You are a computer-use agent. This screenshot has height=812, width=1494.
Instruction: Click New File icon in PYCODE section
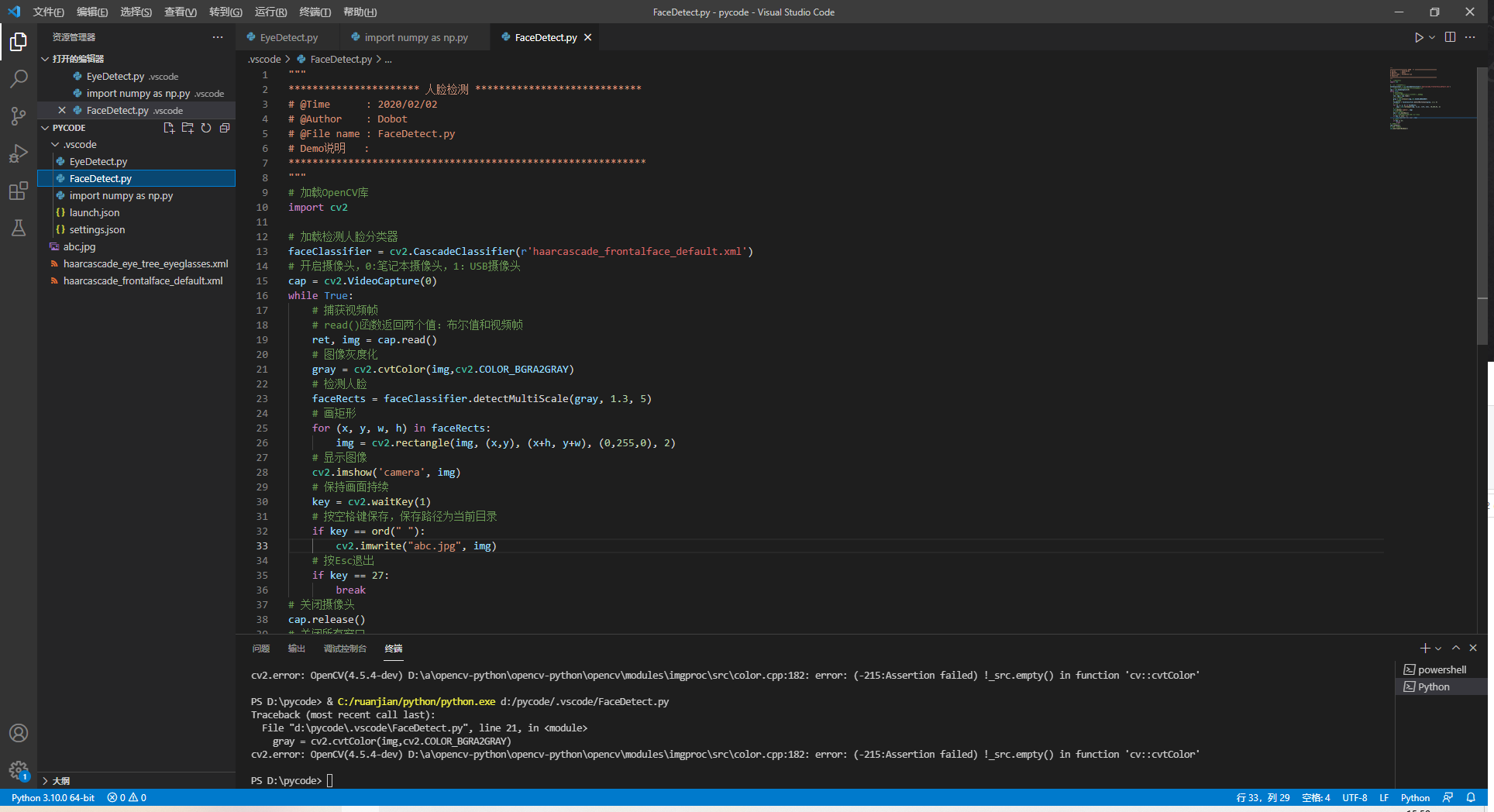pos(169,128)
